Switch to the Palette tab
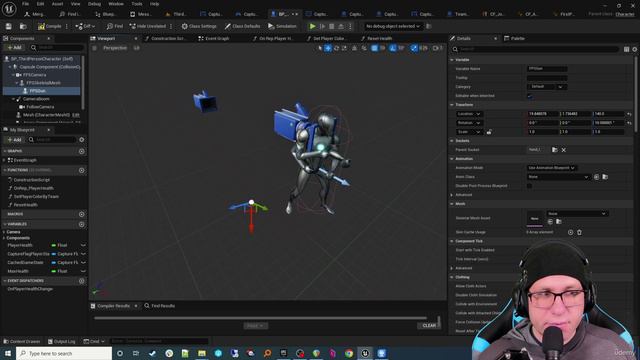Screen dimensions: 640x360 coord(514,38)
